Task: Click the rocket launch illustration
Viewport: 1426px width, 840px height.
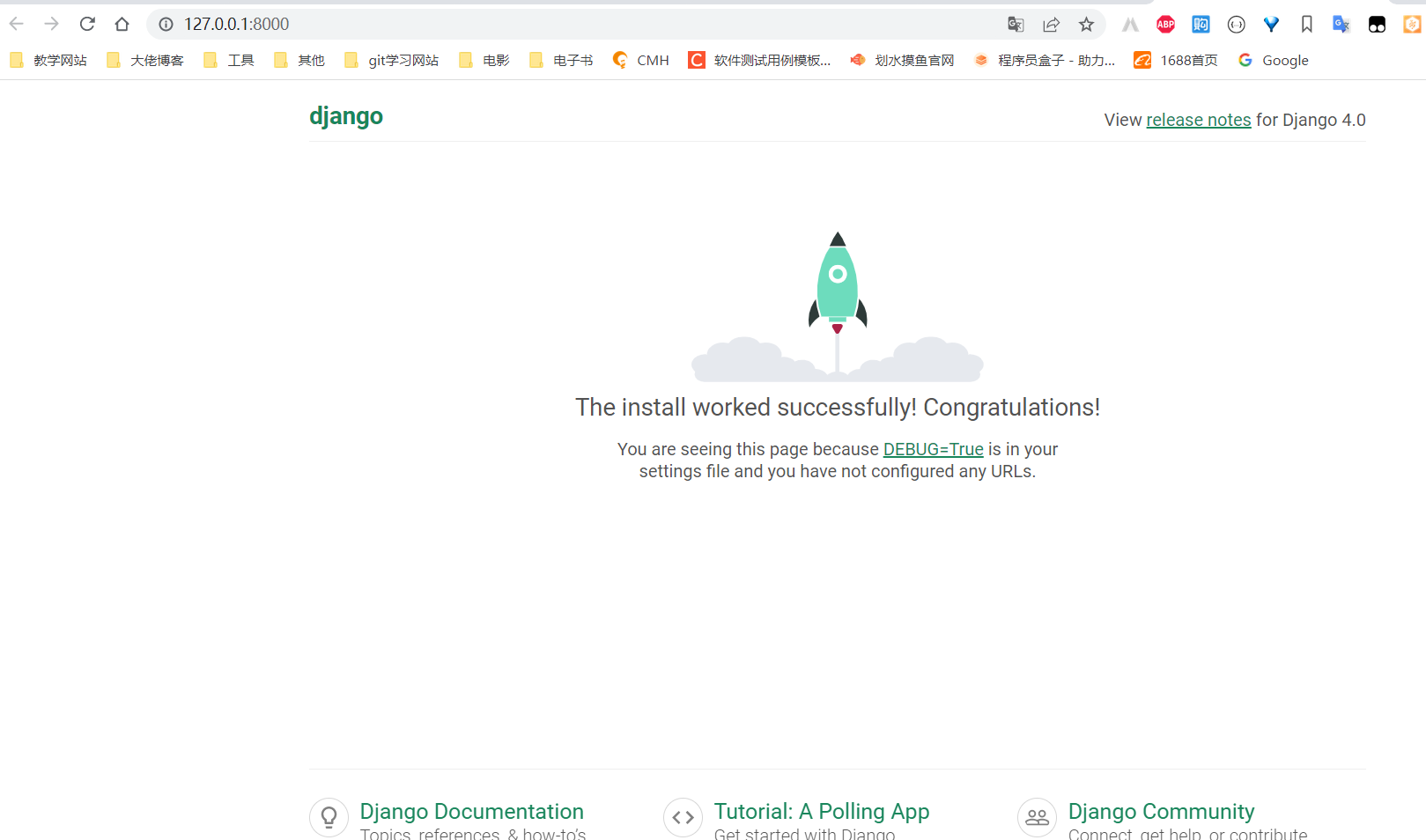Action: 838,306
